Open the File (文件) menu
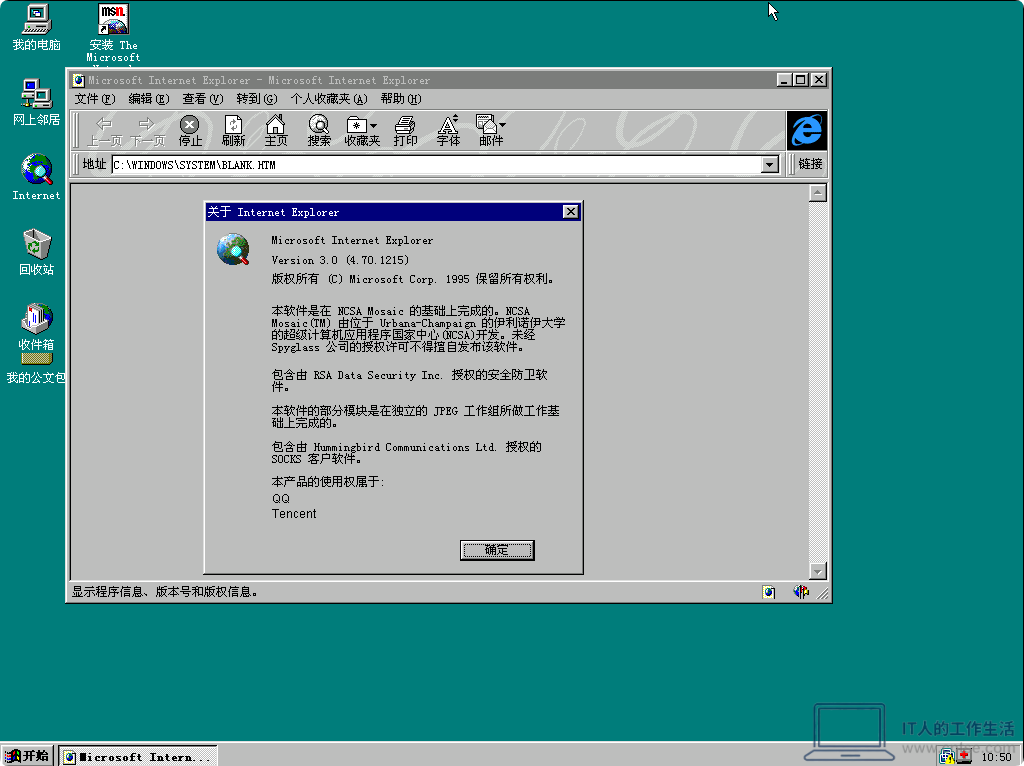This screenshot has height=766, width=1024. (x=95, y=99)
